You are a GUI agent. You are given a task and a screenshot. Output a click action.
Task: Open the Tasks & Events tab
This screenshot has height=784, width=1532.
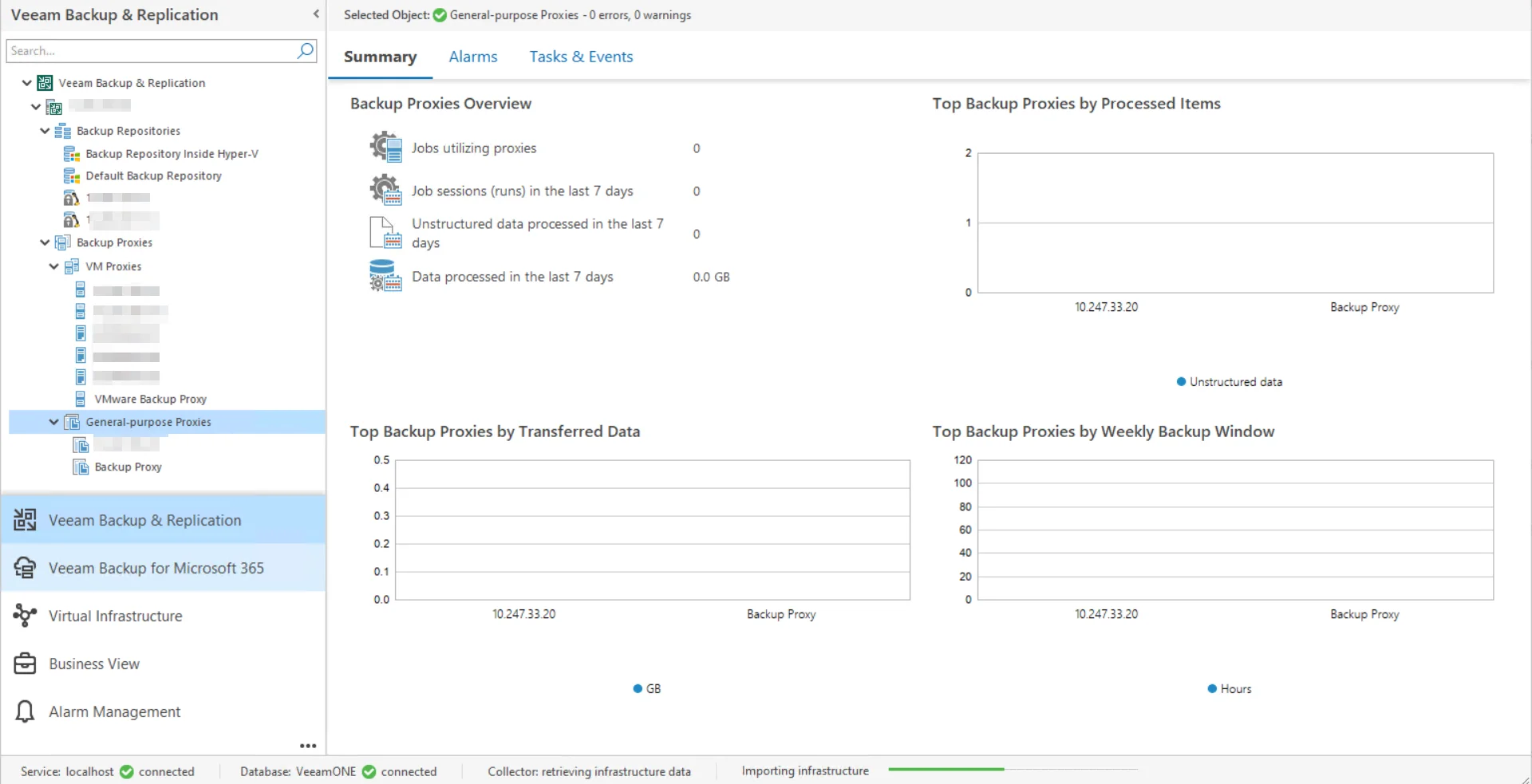pos(581,57)
